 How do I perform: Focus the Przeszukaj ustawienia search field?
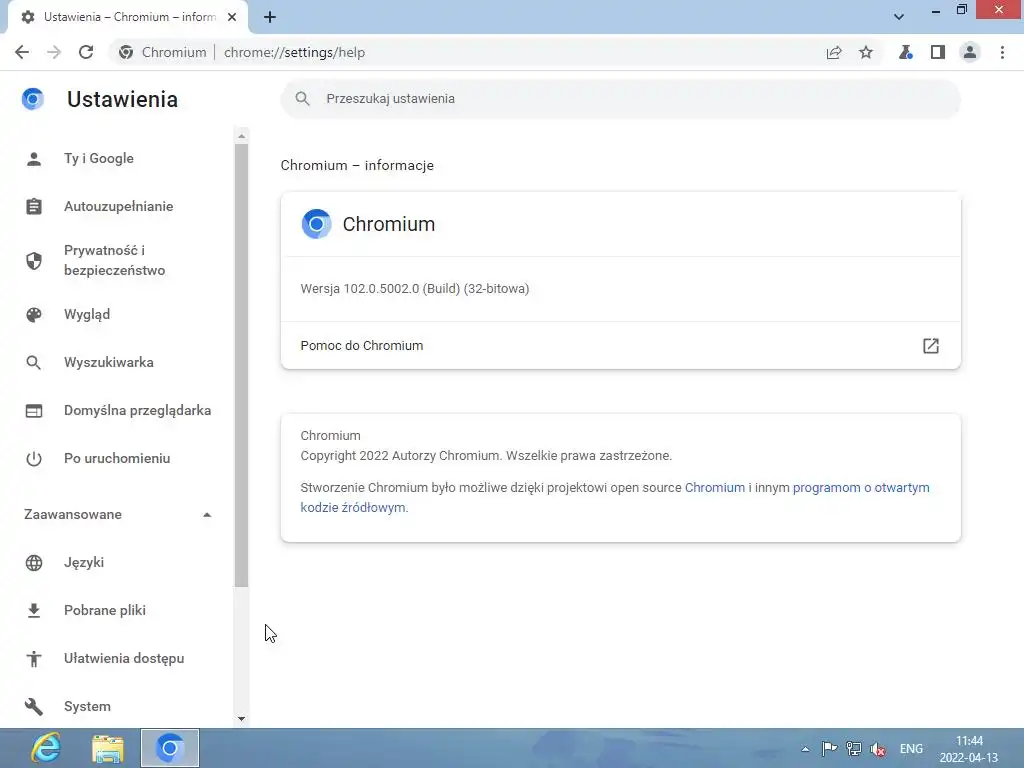(x=620, y=99)
